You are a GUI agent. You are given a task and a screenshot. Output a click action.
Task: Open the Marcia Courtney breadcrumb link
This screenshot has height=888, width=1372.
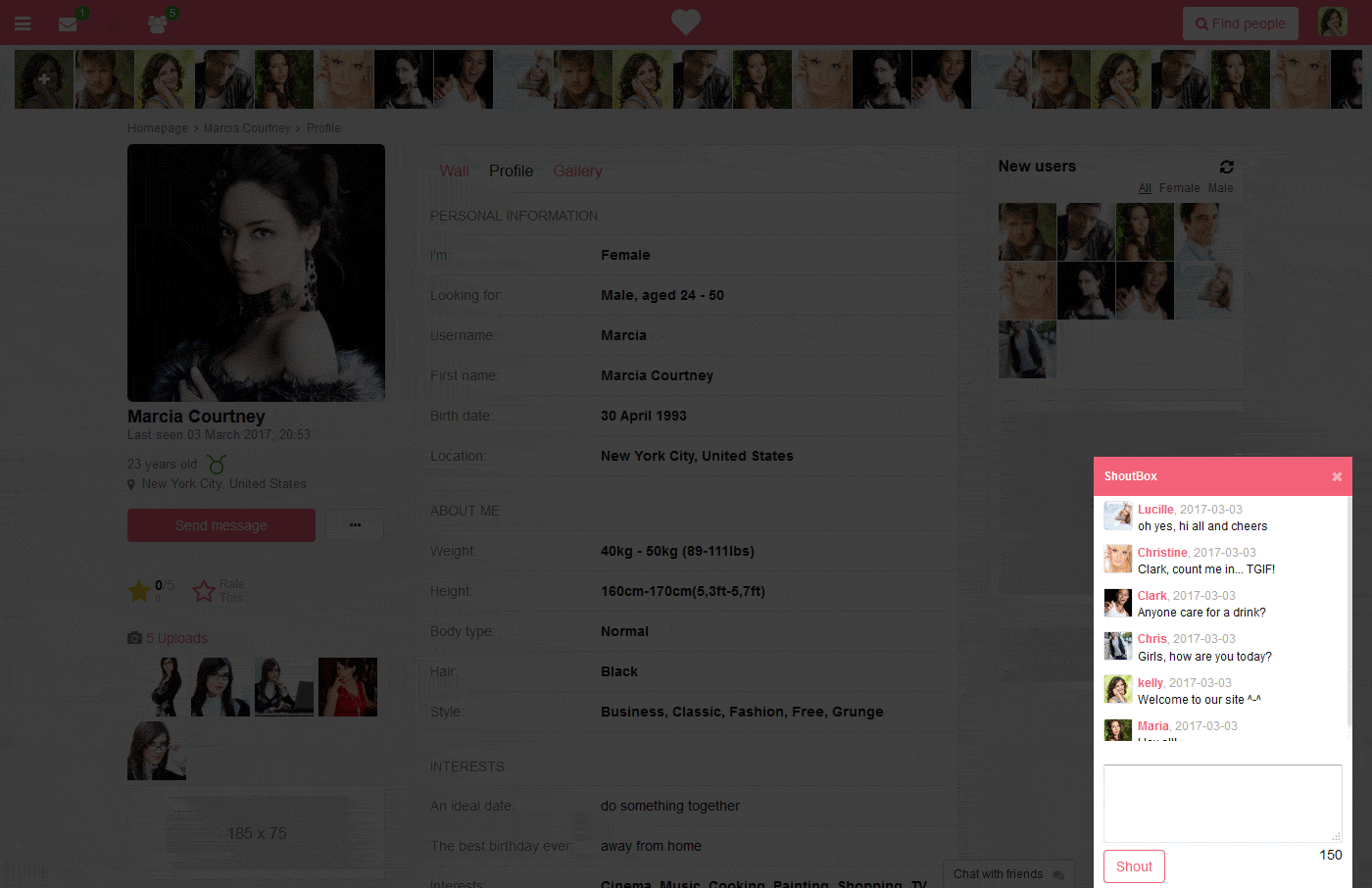[247, 128]
